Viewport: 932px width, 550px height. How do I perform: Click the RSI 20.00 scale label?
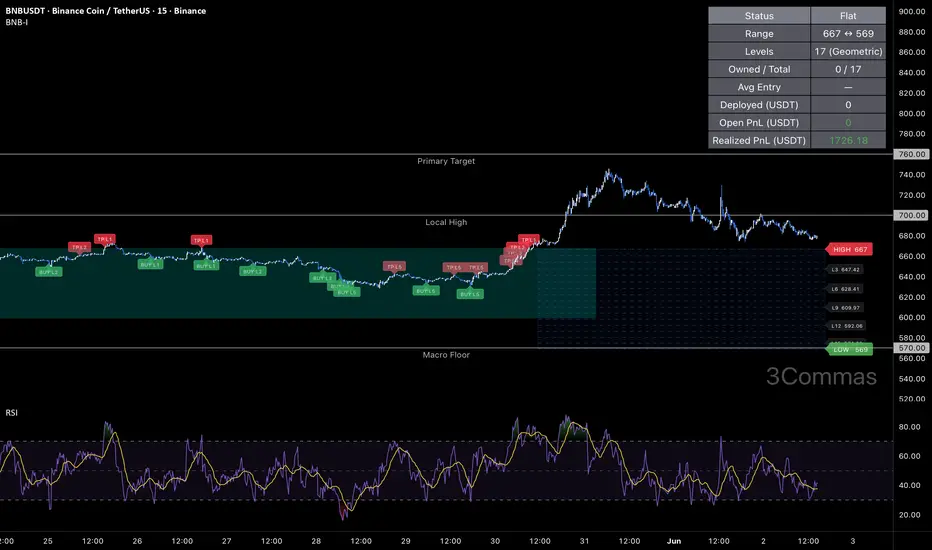tap(909, 515)
